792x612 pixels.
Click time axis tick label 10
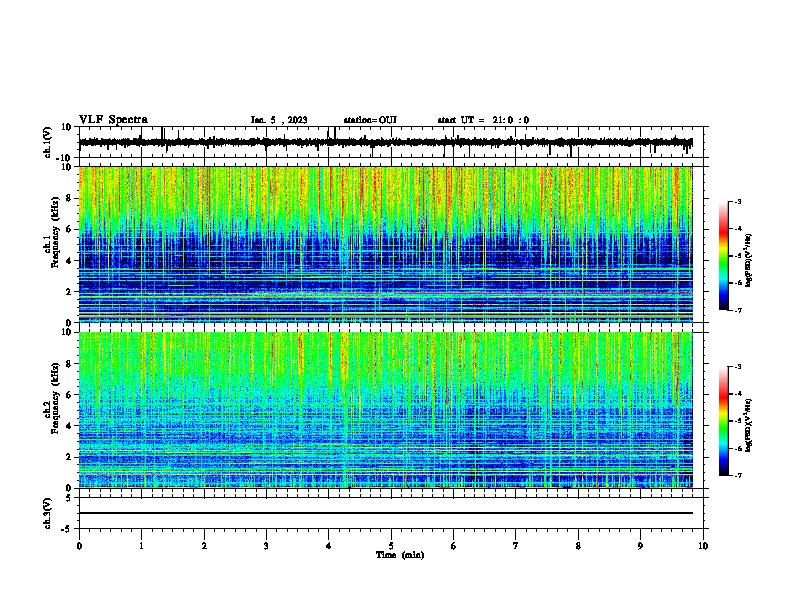[x=703, y=546]
